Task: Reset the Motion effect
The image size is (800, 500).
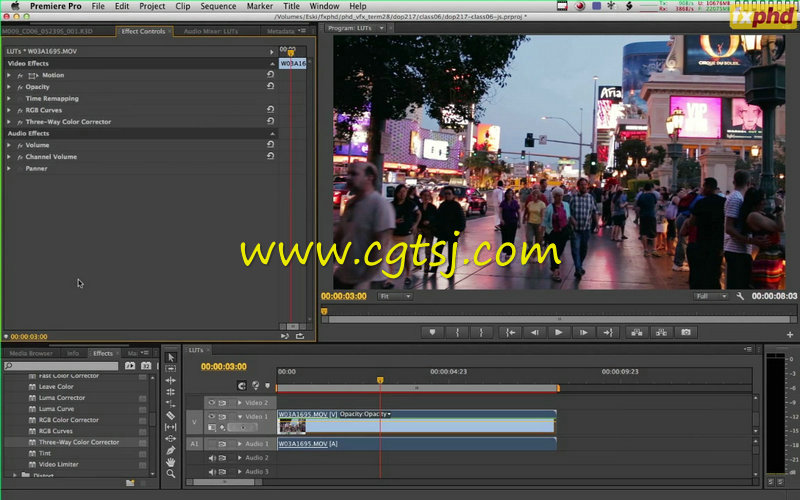Action: pos(270,74)
